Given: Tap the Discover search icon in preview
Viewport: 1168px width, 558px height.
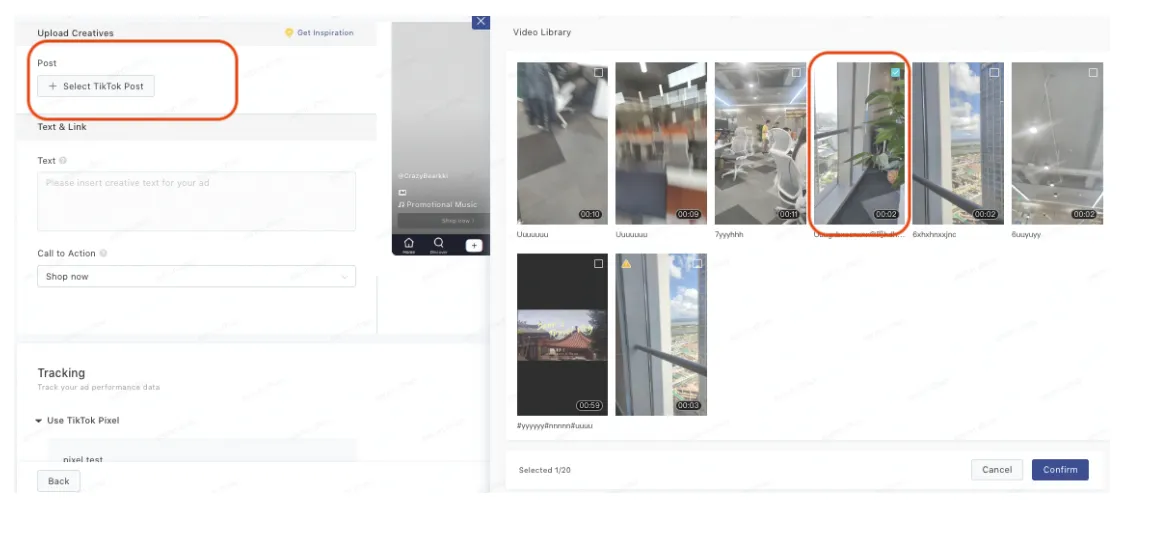Looking at the screenshot, I should click(439, 245).
